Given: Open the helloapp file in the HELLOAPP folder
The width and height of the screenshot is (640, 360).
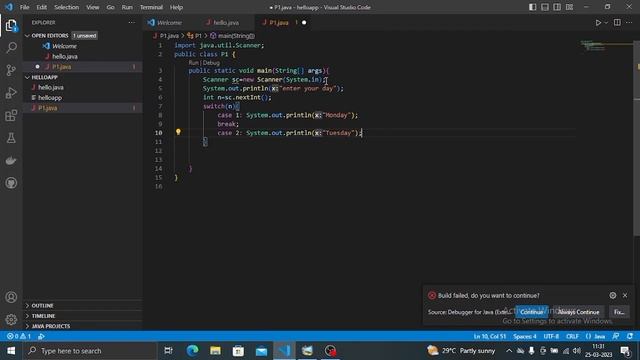Looking at the screenshot, I should coord(82,98).
